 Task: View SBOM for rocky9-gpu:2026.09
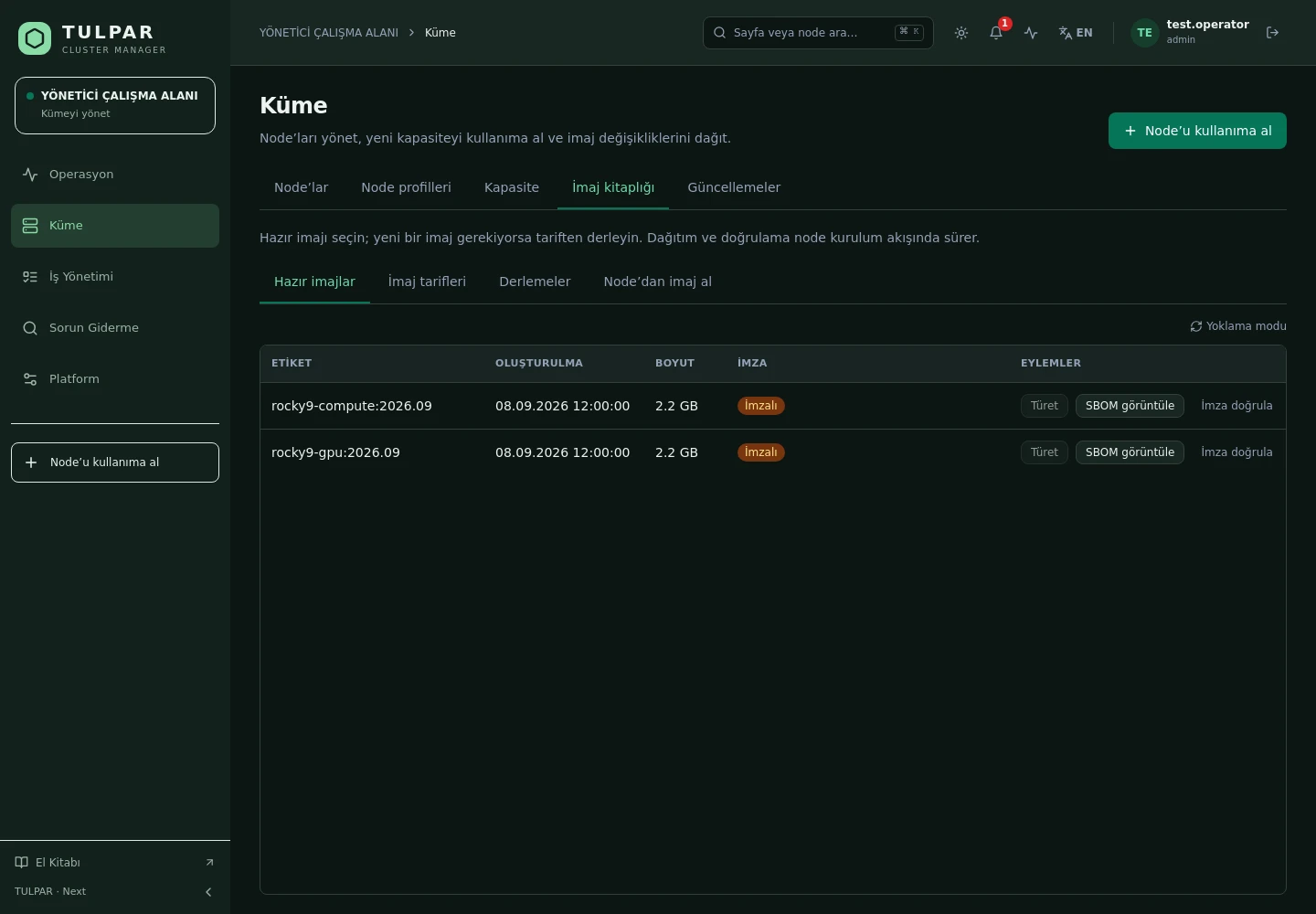[x=1130, y=452]
